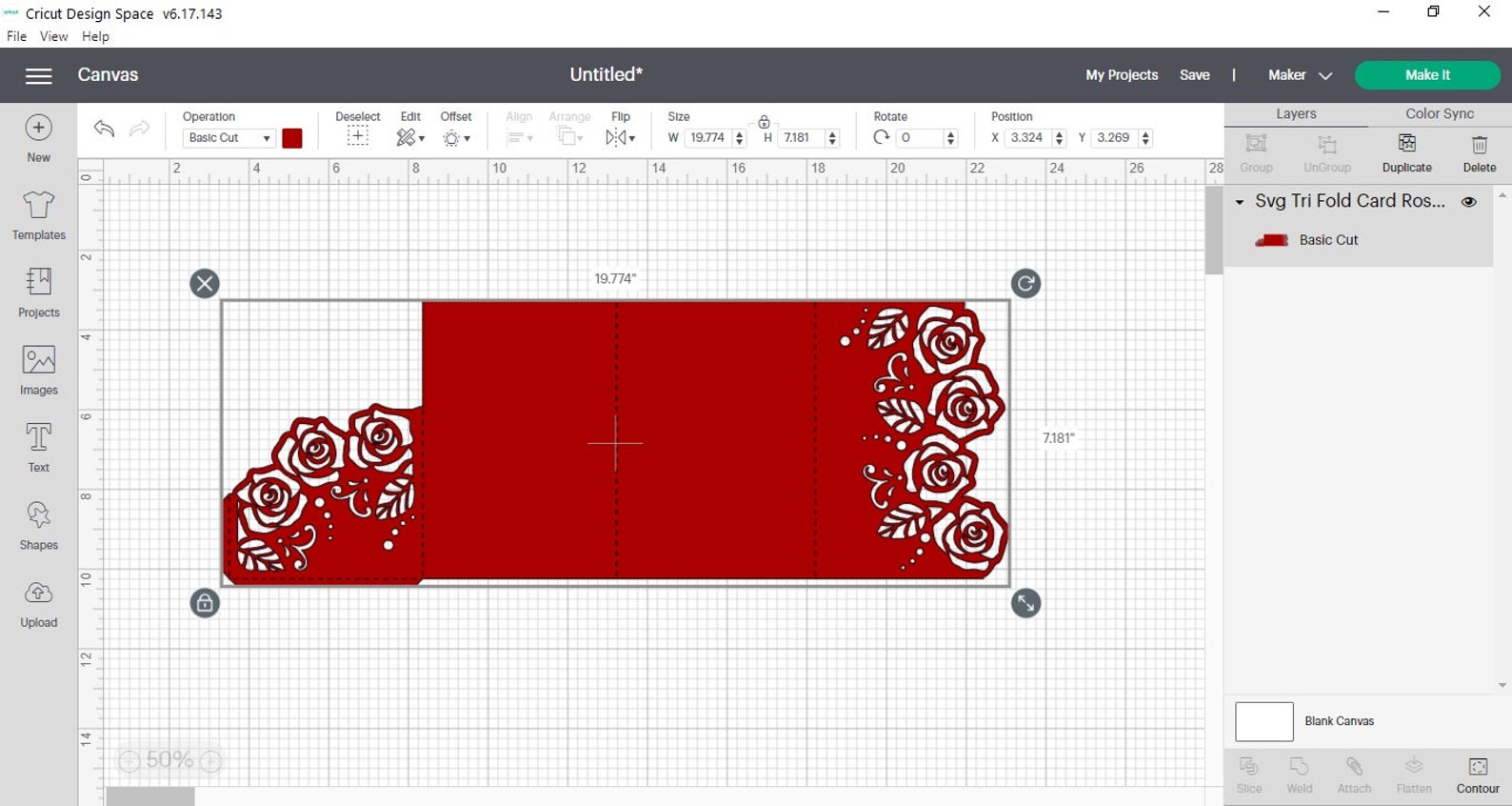This screenshot has width=1512, height=806.
Task: Click the Make It button
Action: click(x=1427, y=75)
